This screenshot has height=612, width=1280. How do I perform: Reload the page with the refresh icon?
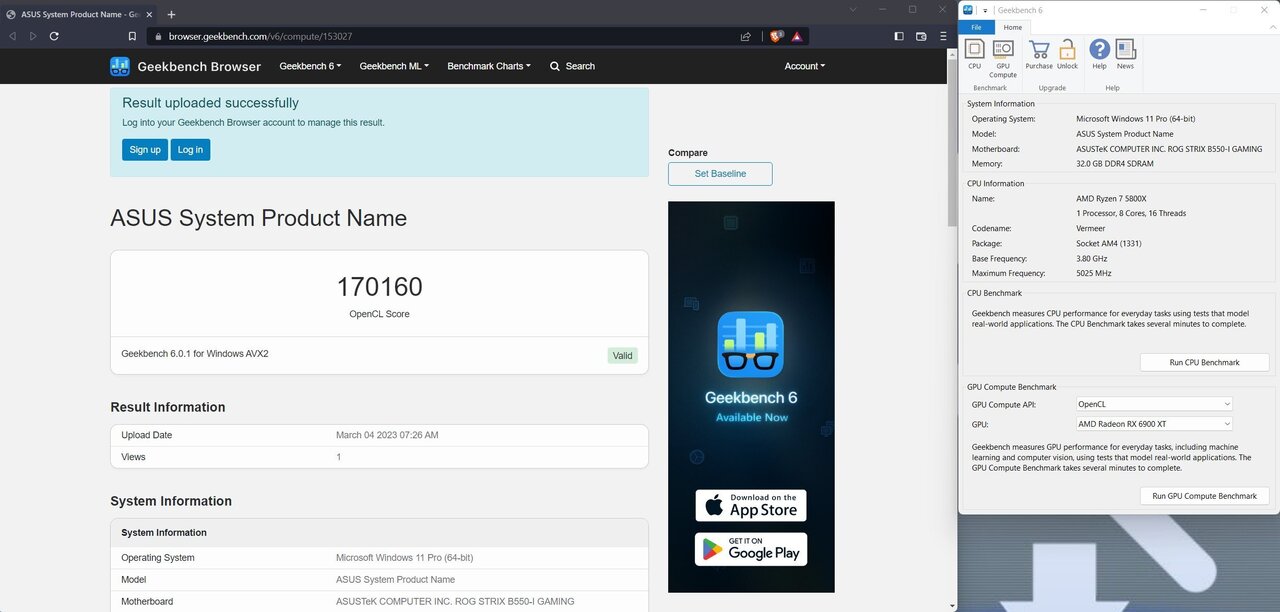pos(54,36)
